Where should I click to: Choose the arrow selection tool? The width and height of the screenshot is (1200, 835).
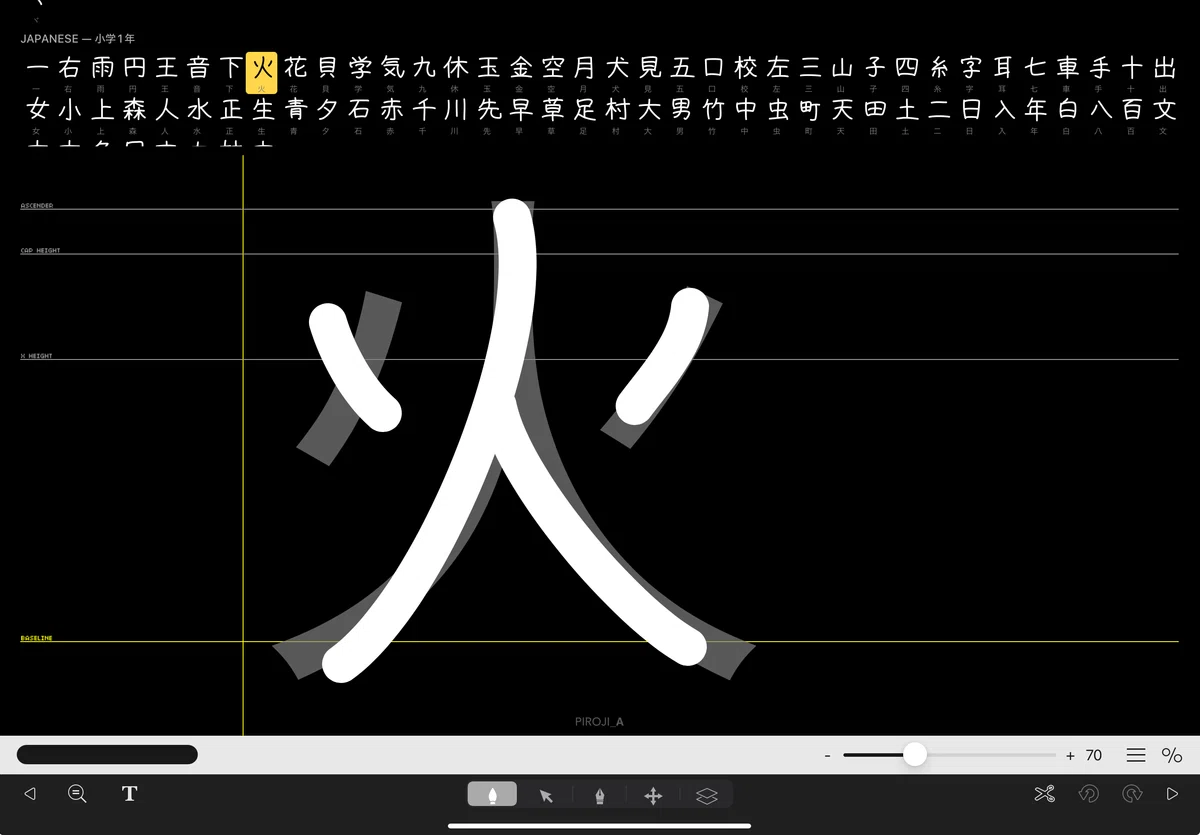(x=546, y=795)
